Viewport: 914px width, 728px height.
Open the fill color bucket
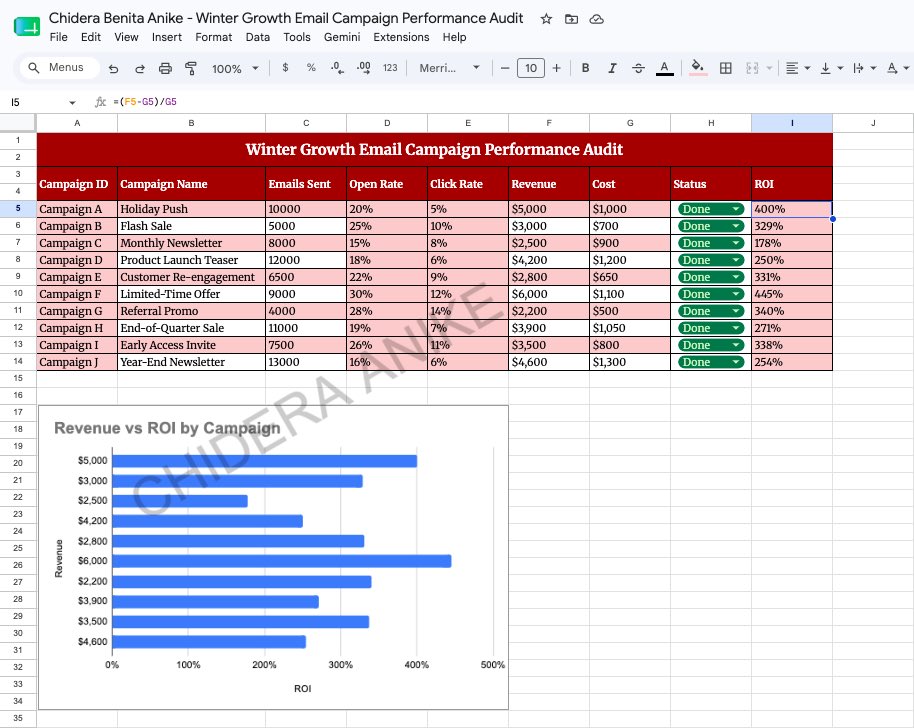point(698,68)
